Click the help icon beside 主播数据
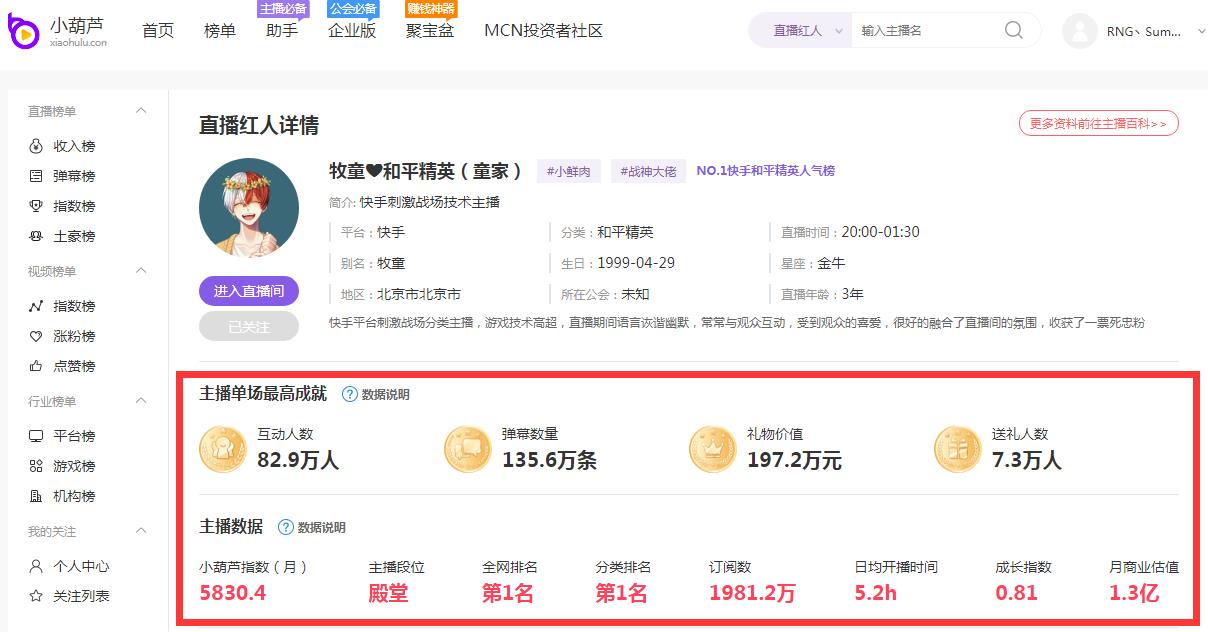This screenshot has width=1208, height=632. (285, 527)
